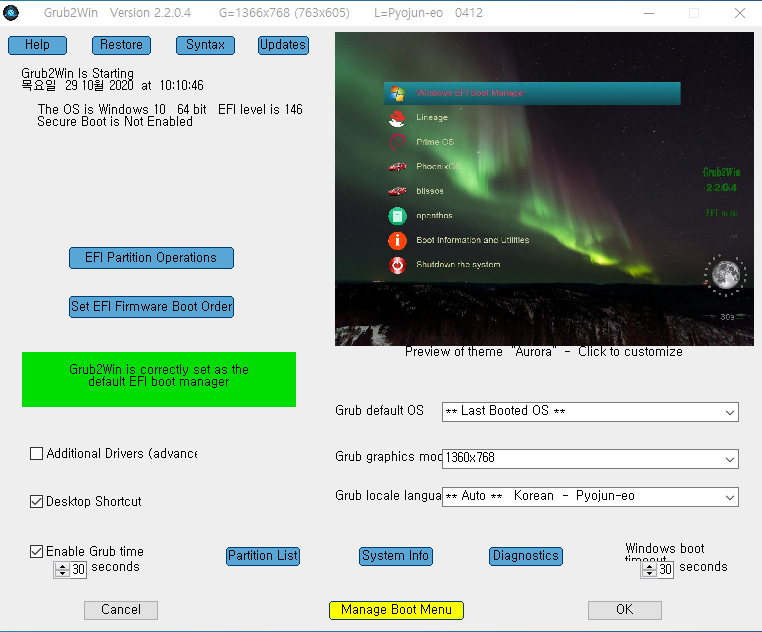Click the Debian swirl Prime OS icon
762x632 pixels.
click(x=397, y=142)
